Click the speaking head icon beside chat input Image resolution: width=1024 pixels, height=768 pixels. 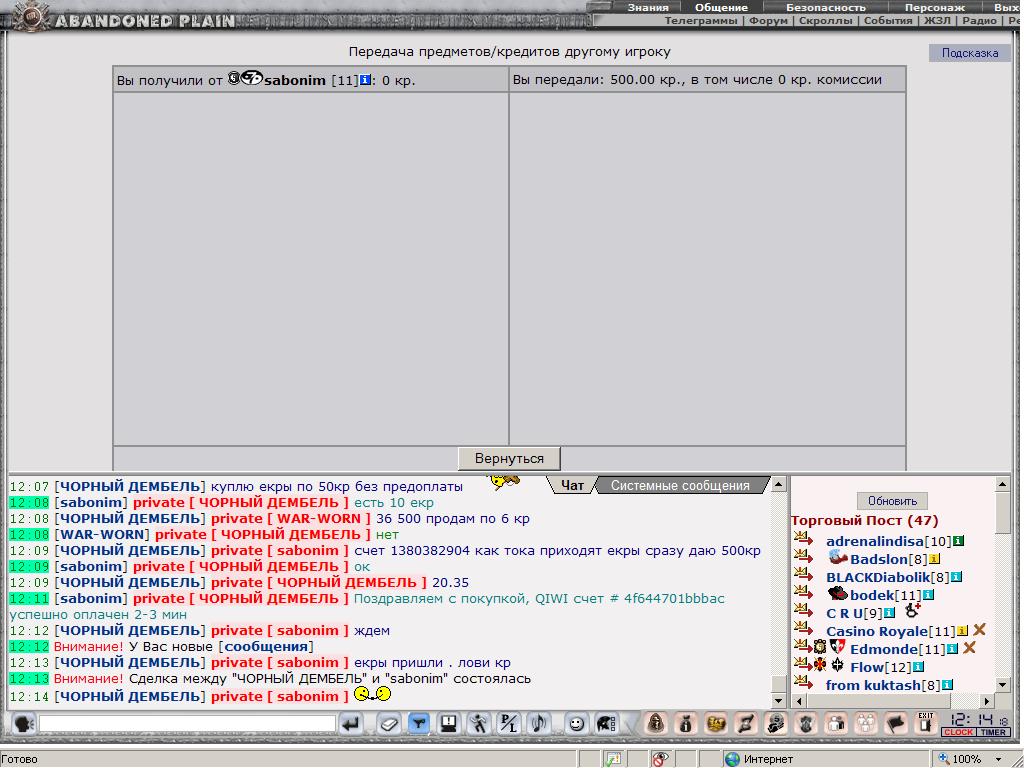24,724
